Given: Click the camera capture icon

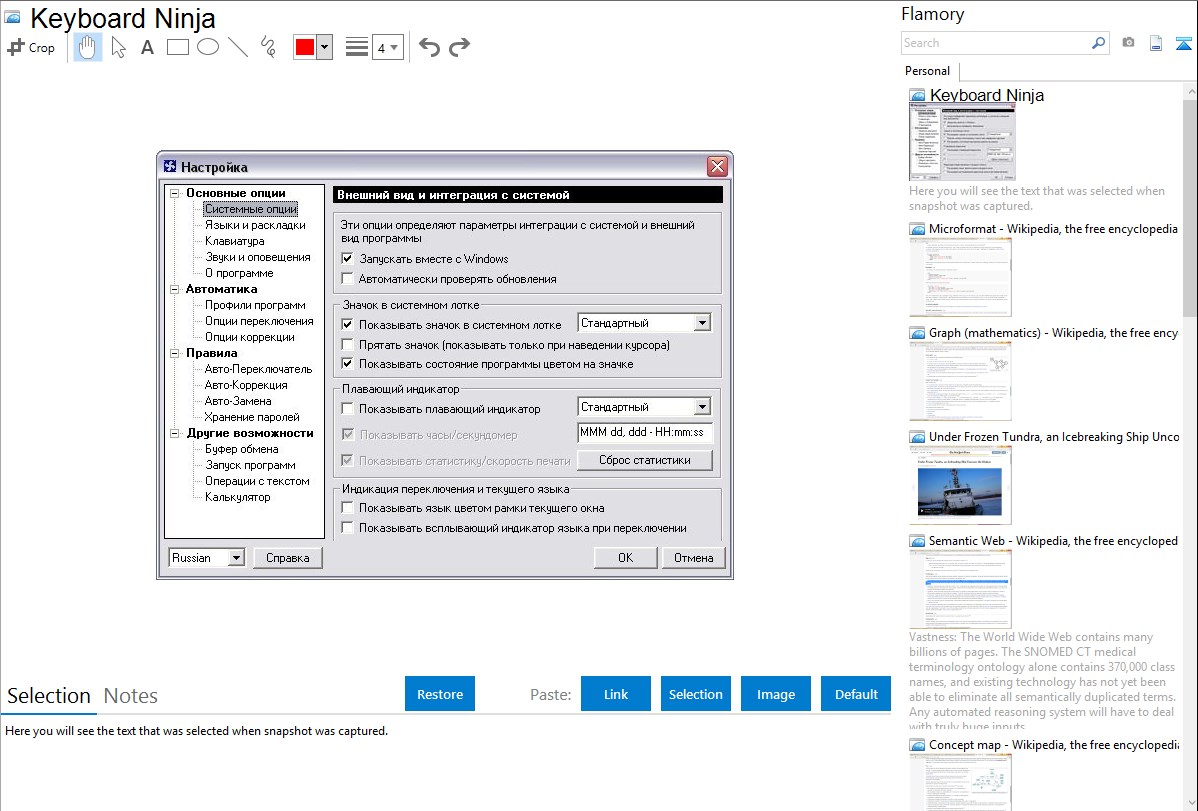Looking at the screenshot, I should 1128,43.
